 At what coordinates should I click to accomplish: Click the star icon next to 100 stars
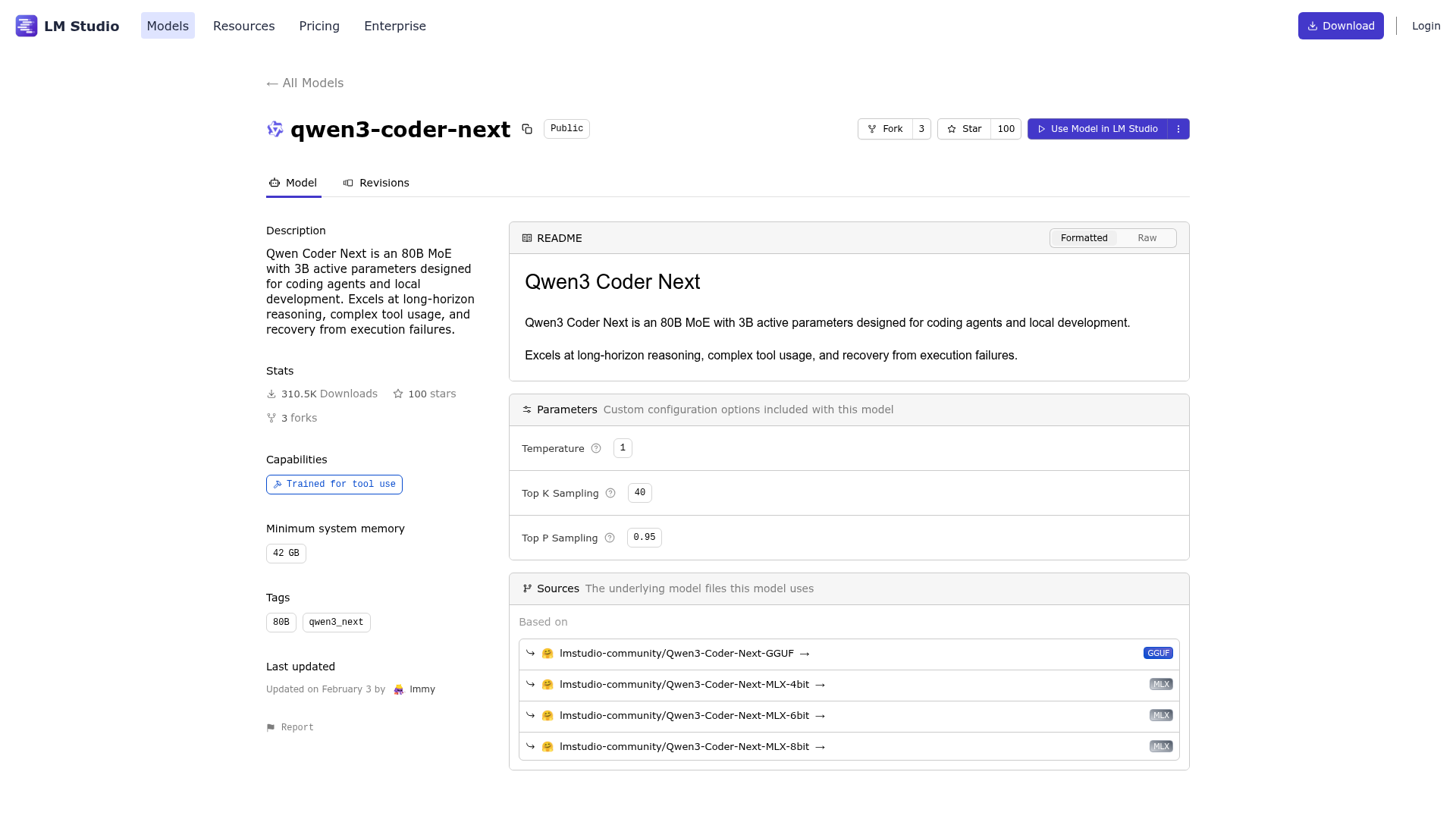[x=398, y=394]
